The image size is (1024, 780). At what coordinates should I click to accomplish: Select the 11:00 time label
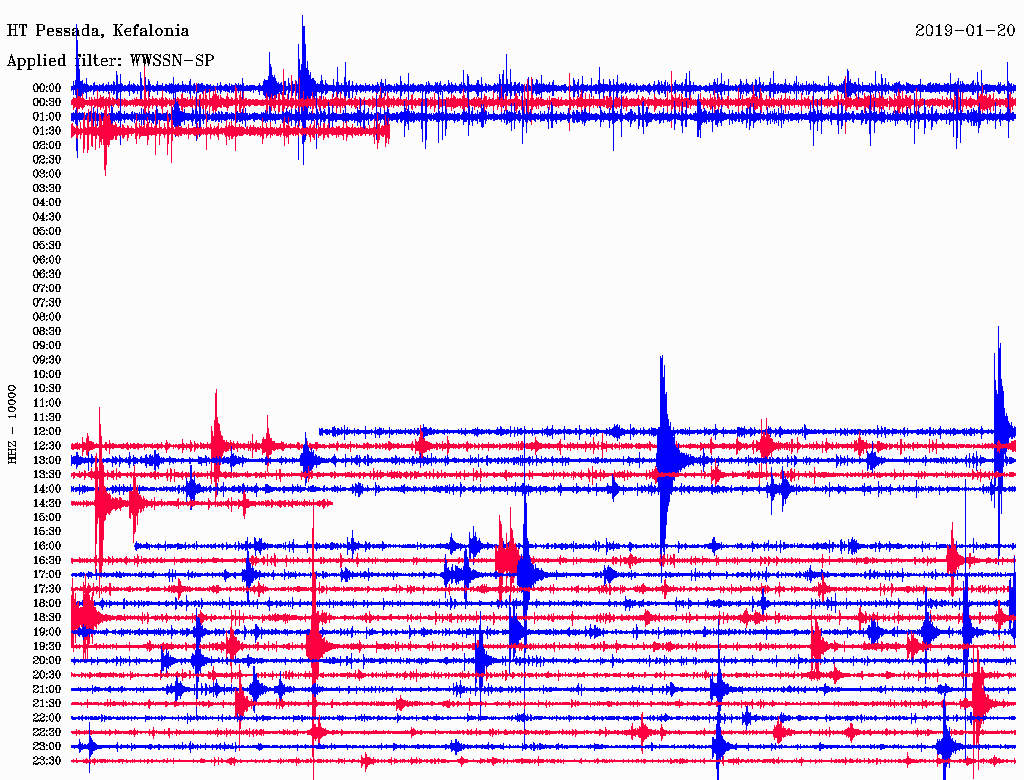click(x=47, y=403)
